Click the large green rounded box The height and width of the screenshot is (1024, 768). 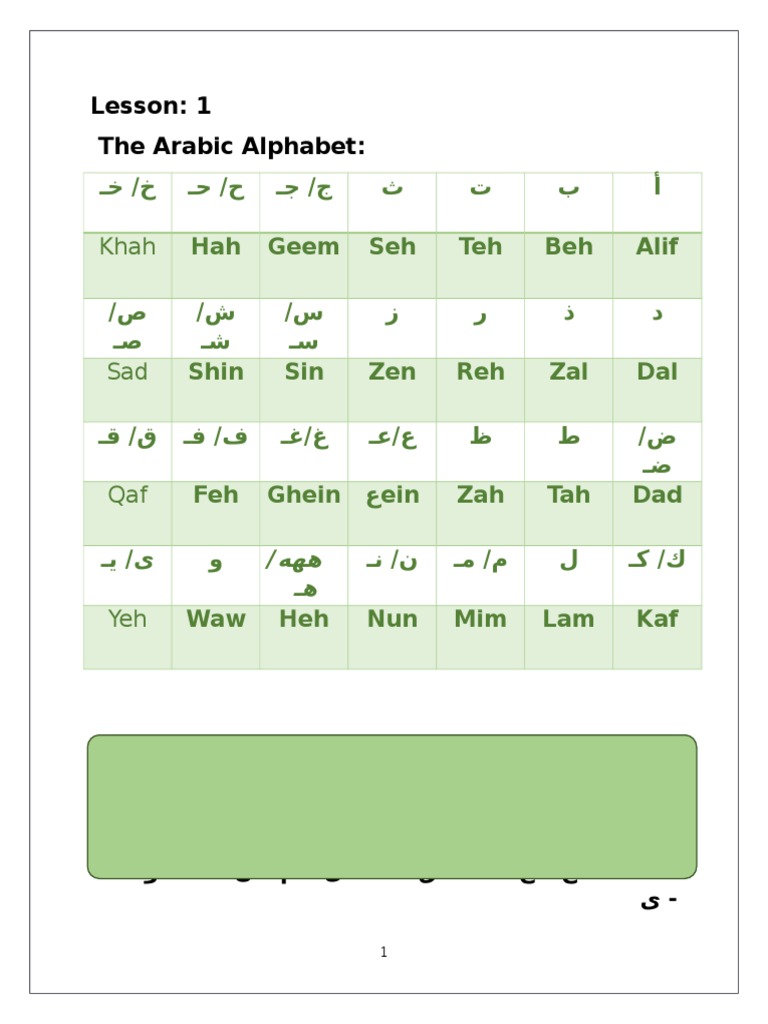pyautogui.click(x=392, y=806)
